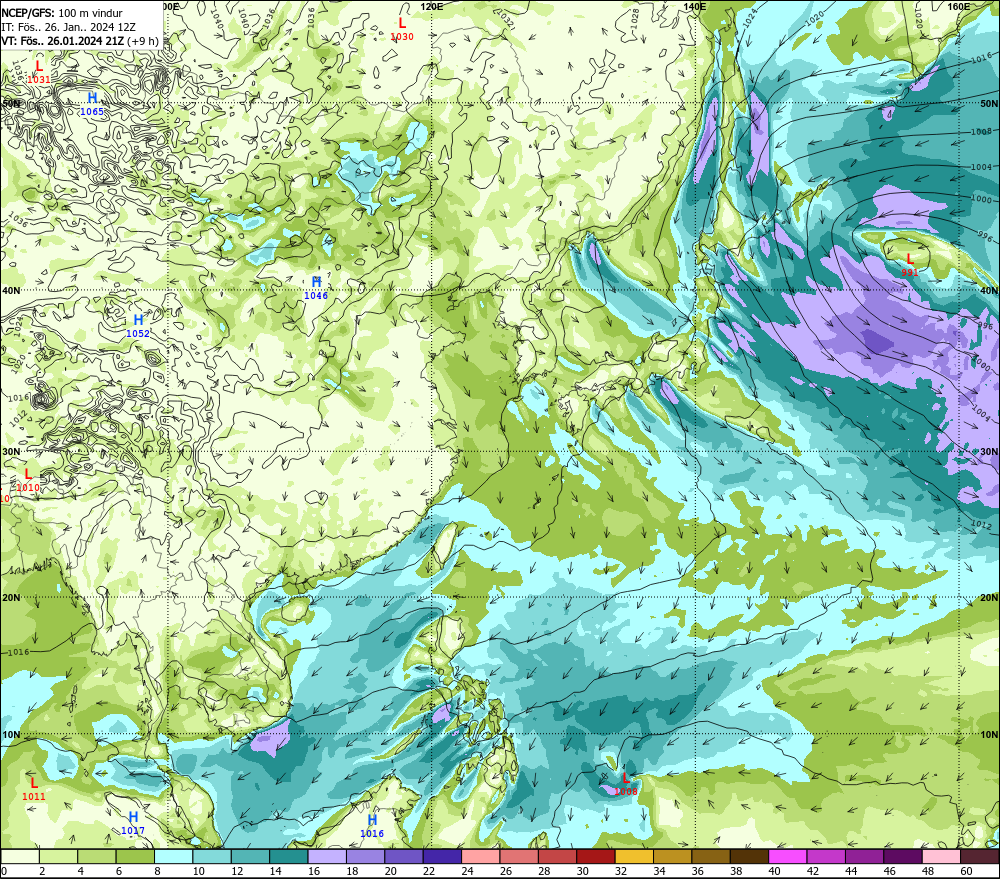Click the red 28–30 legend swatch
1000x879 pixels.
[x=557, y=856]
